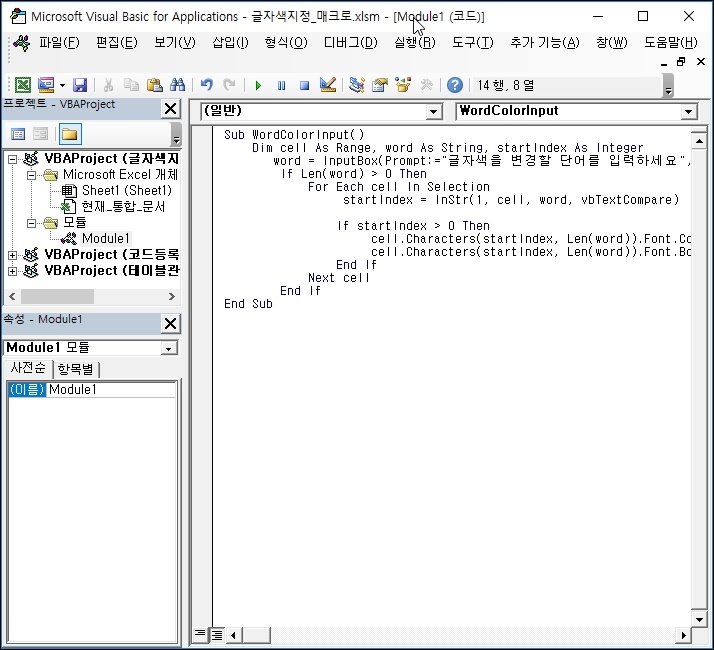Run the macro with the green play icon

tap(258, 85)
